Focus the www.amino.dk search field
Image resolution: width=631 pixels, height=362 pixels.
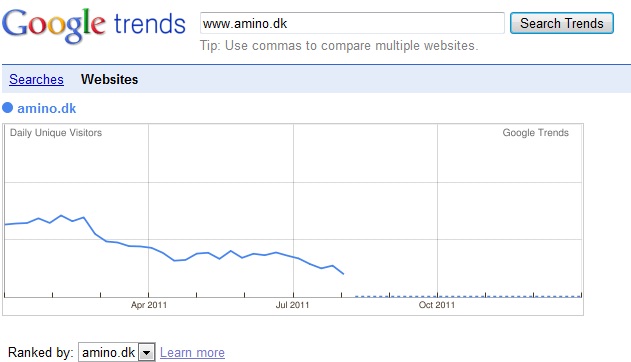(x=352, y=23)
